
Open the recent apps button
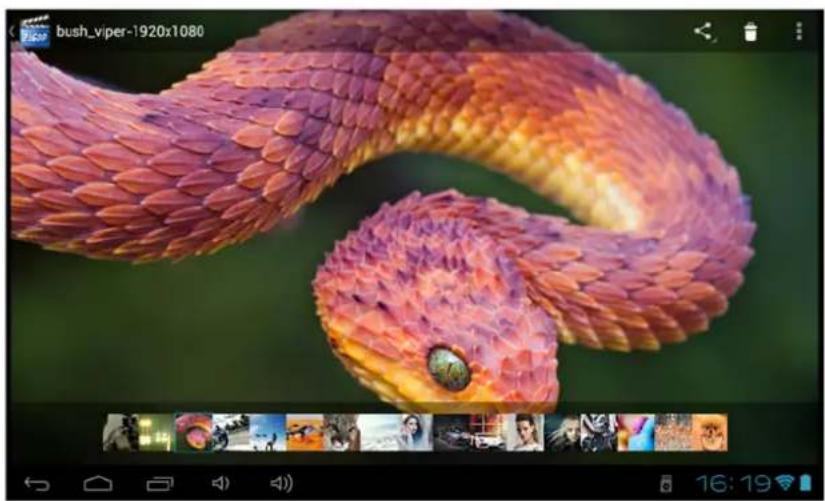click(x=160, y=484)
